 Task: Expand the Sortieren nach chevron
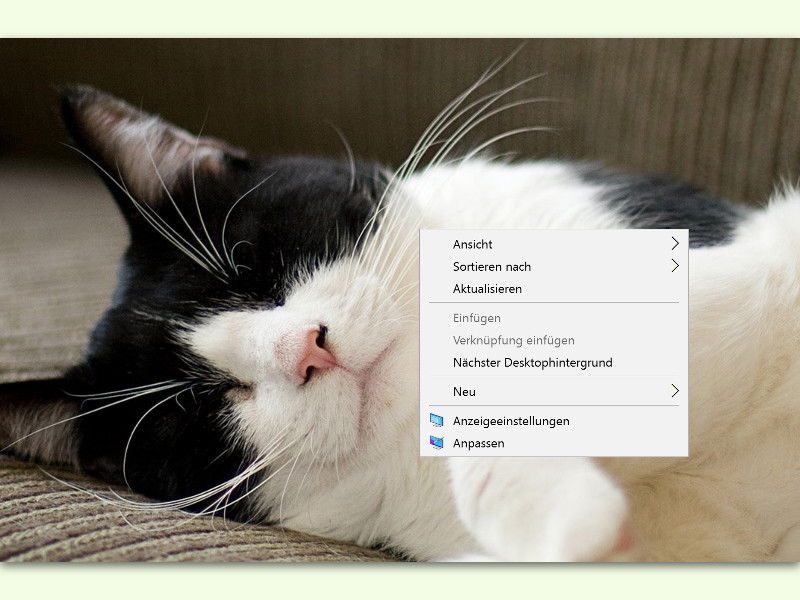[x=675, y=266]
